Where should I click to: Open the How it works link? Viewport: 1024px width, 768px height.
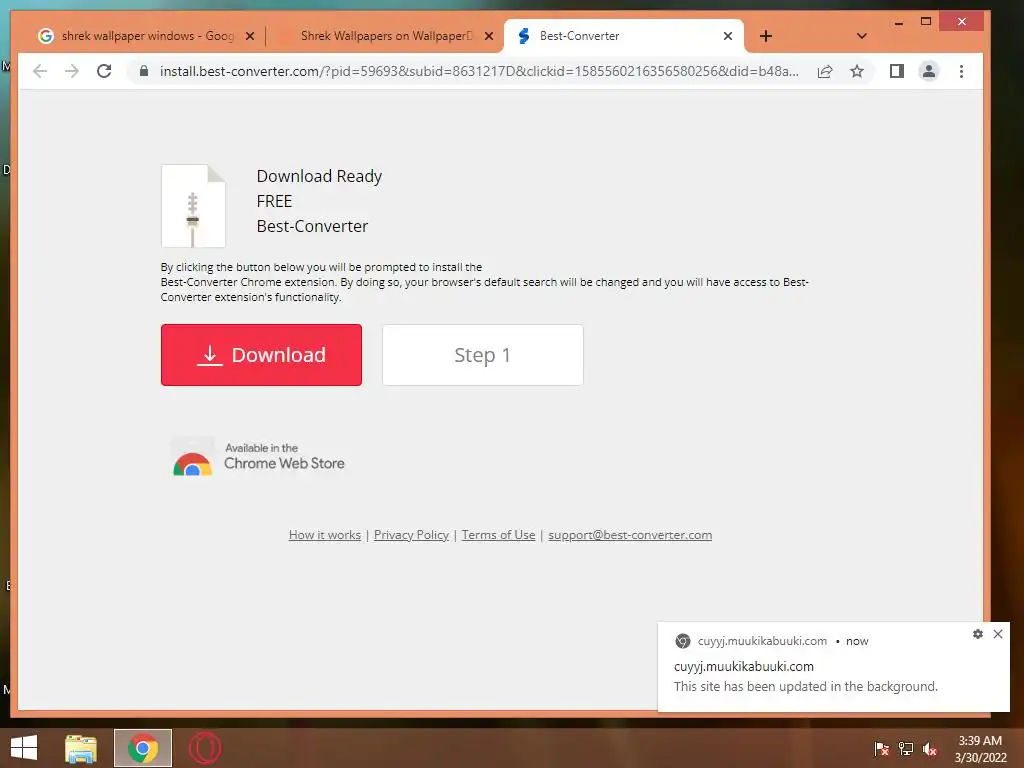click(x=325, y=535)
